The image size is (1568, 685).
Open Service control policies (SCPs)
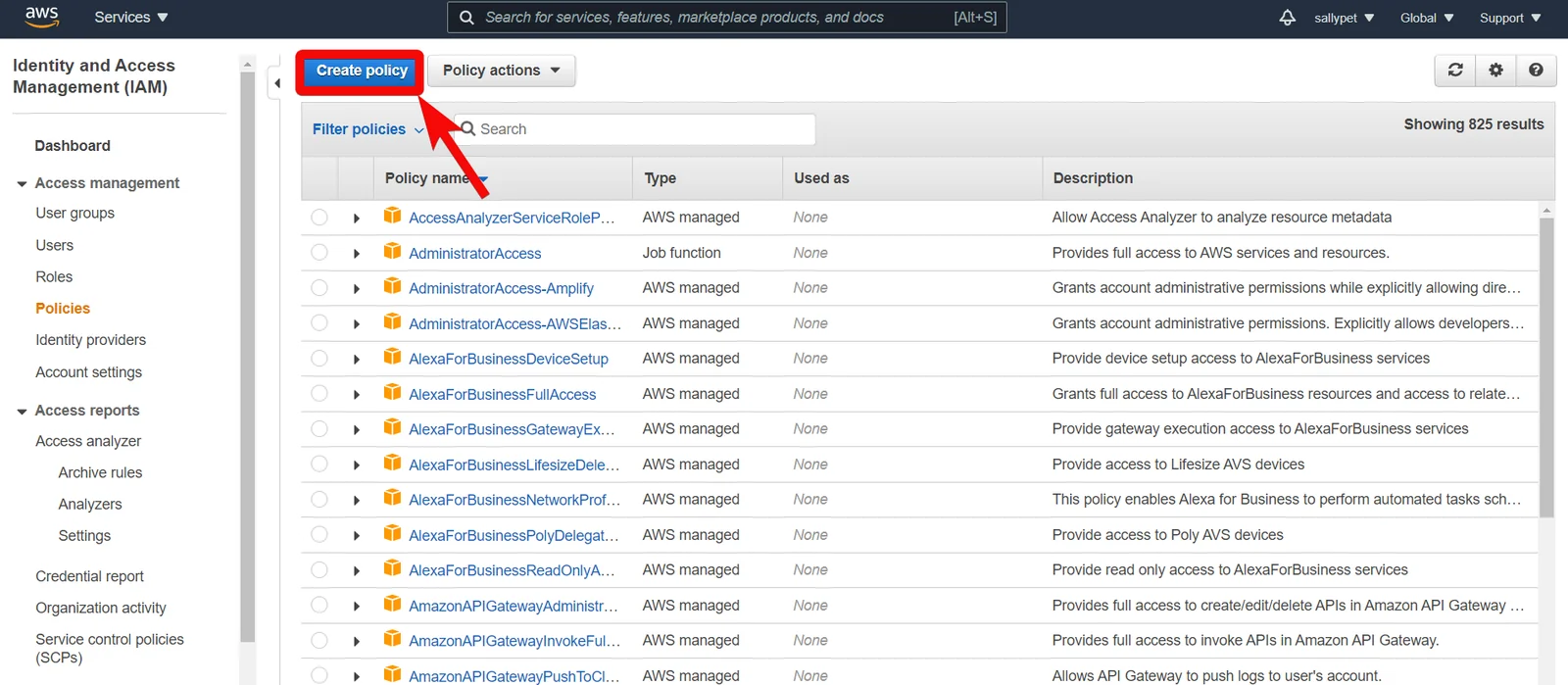pos(110,648)
